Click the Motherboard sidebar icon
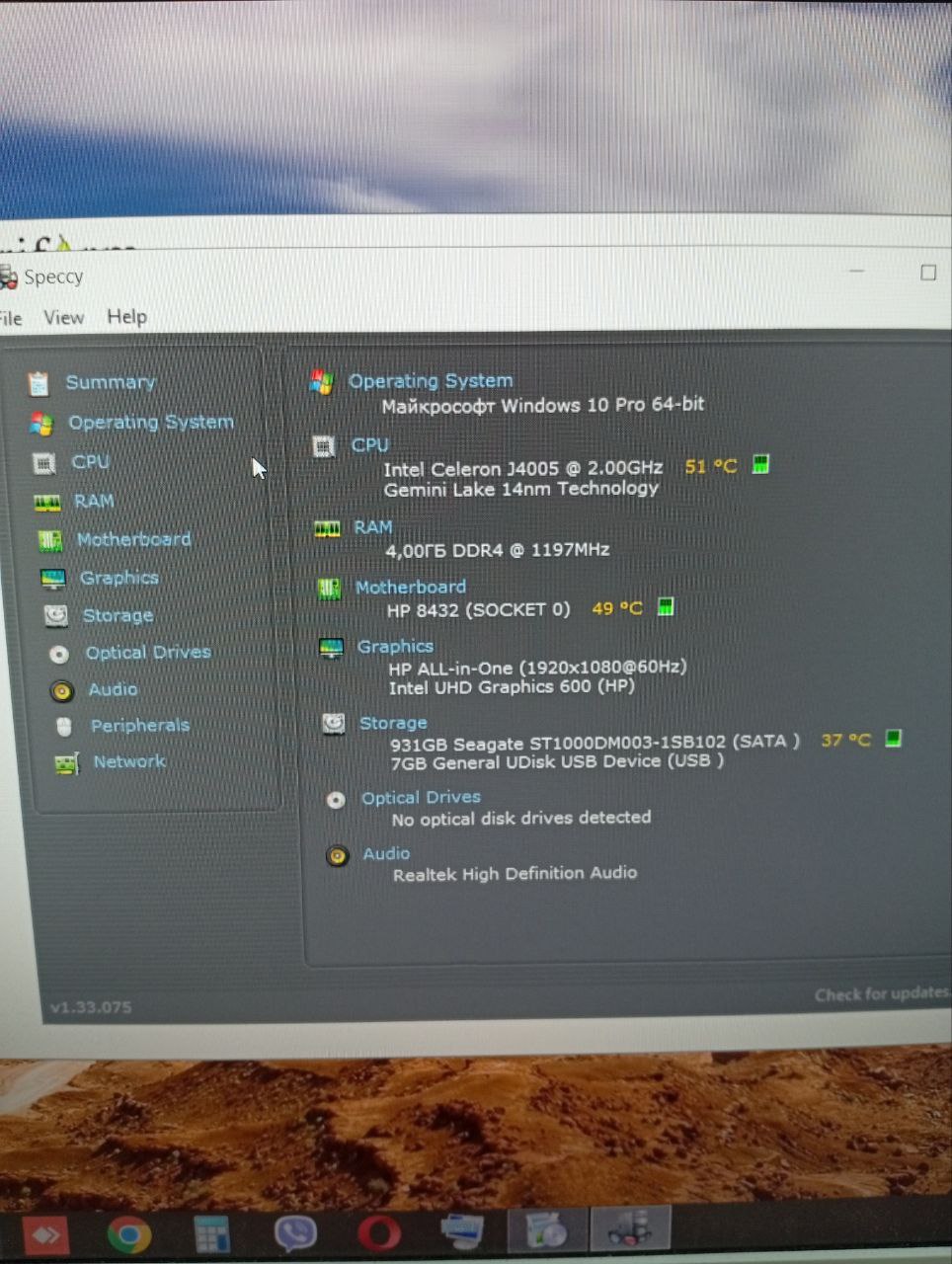 [x=49, y=541]
